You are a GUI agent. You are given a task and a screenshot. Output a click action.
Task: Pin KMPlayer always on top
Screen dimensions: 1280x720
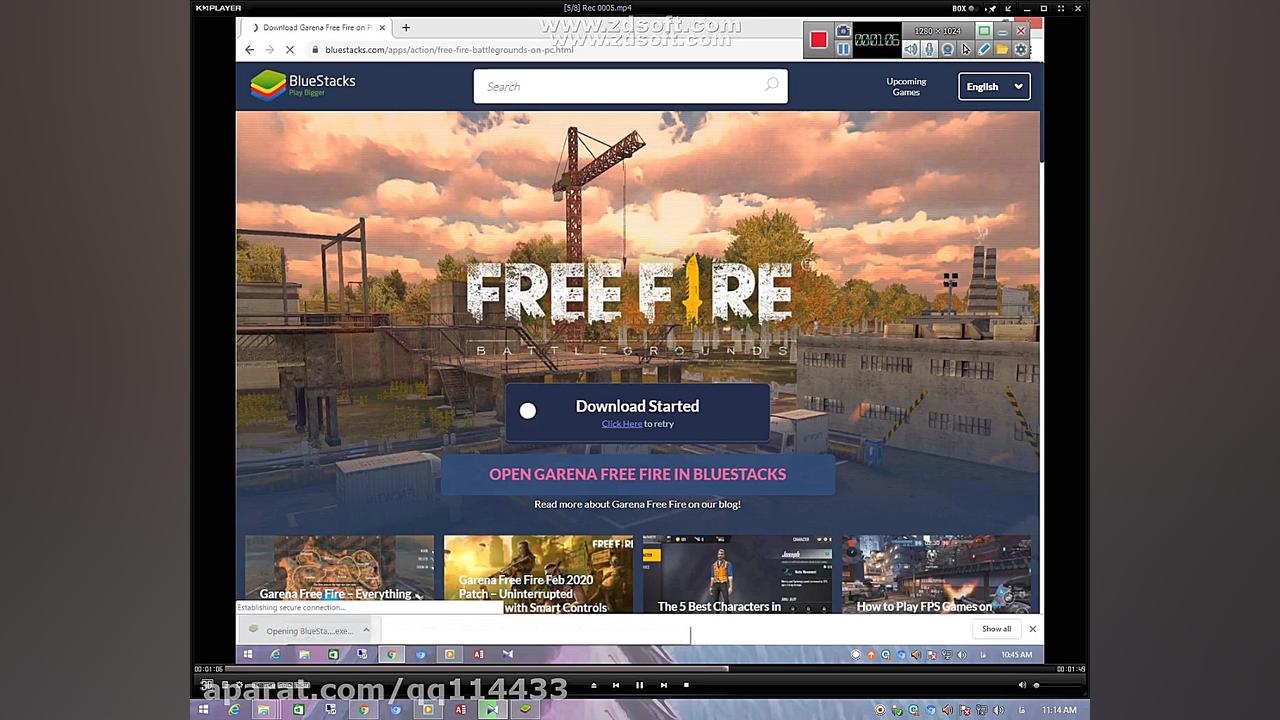pyautogui.click(x=992, y=8)
